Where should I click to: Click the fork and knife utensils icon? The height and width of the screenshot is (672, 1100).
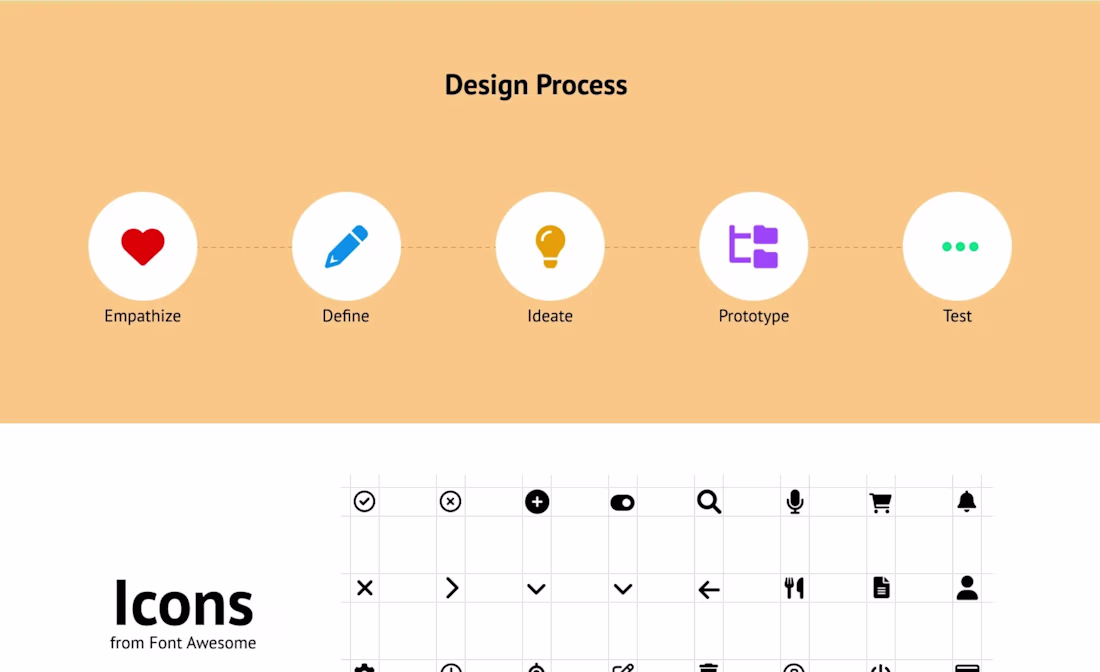click(794, 588)
